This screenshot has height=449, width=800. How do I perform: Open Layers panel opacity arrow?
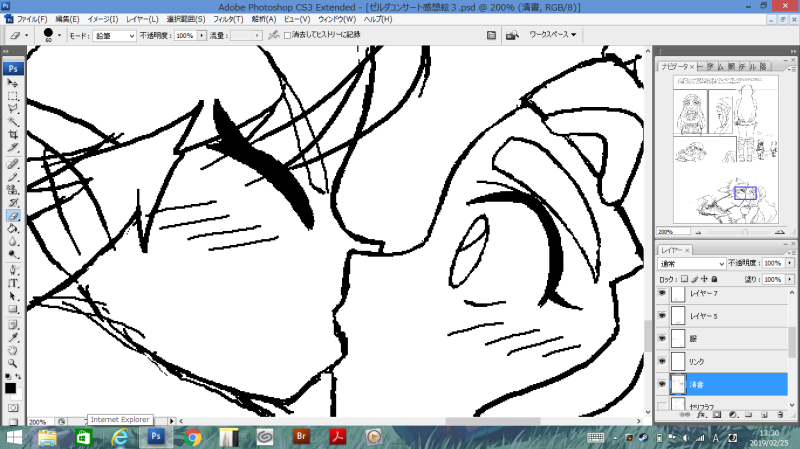(x=790, y=263)
